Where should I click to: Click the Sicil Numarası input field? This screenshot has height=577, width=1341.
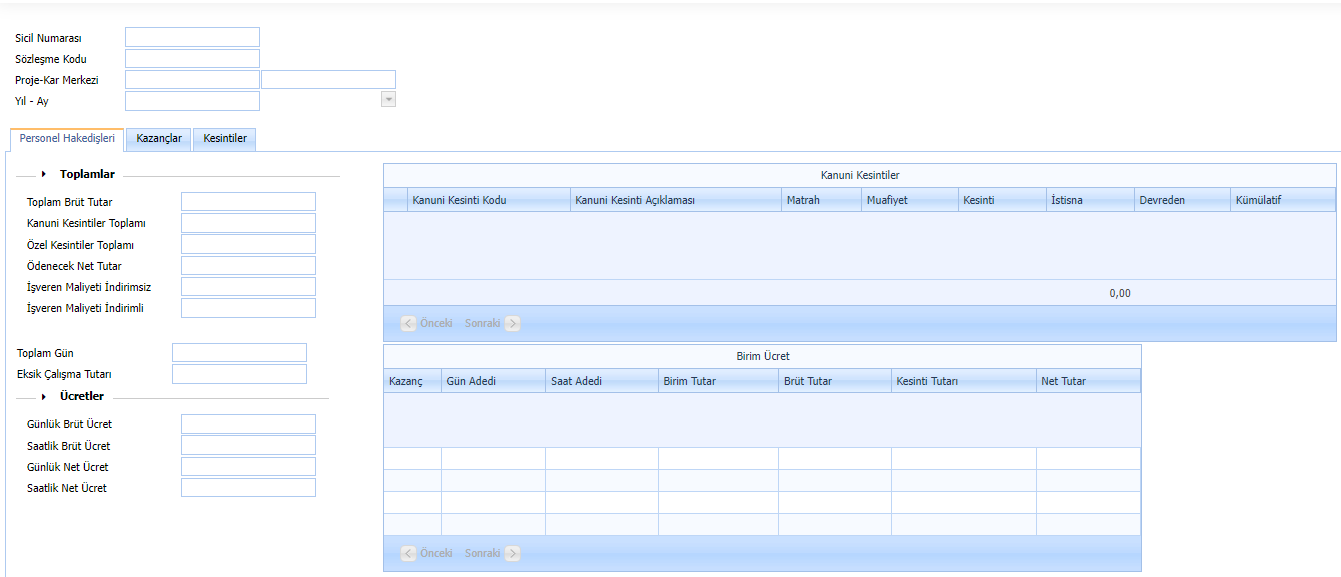pyautogui.click(x=192, y=37)
